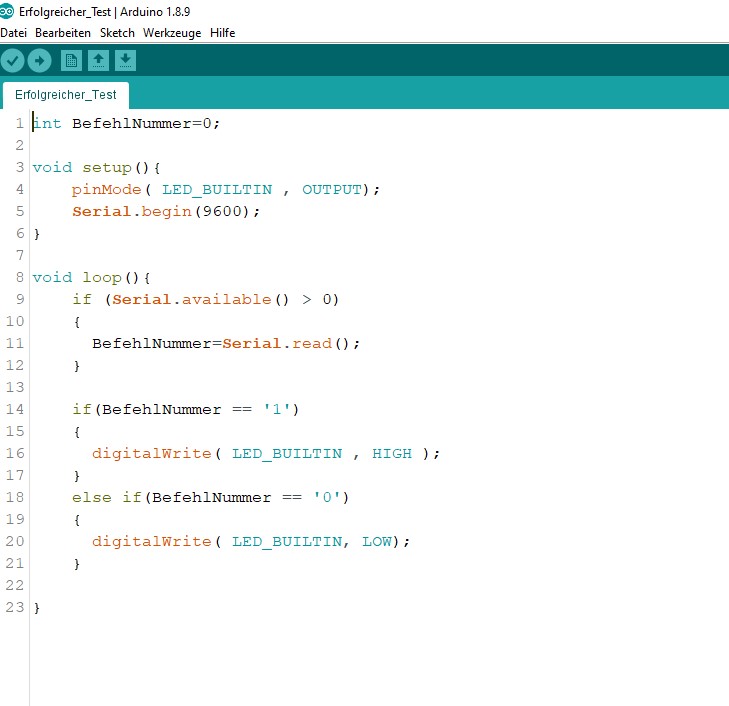Click the Arduino logo in title bar
This screenshot has height=706, width=729.
(7, 11)
